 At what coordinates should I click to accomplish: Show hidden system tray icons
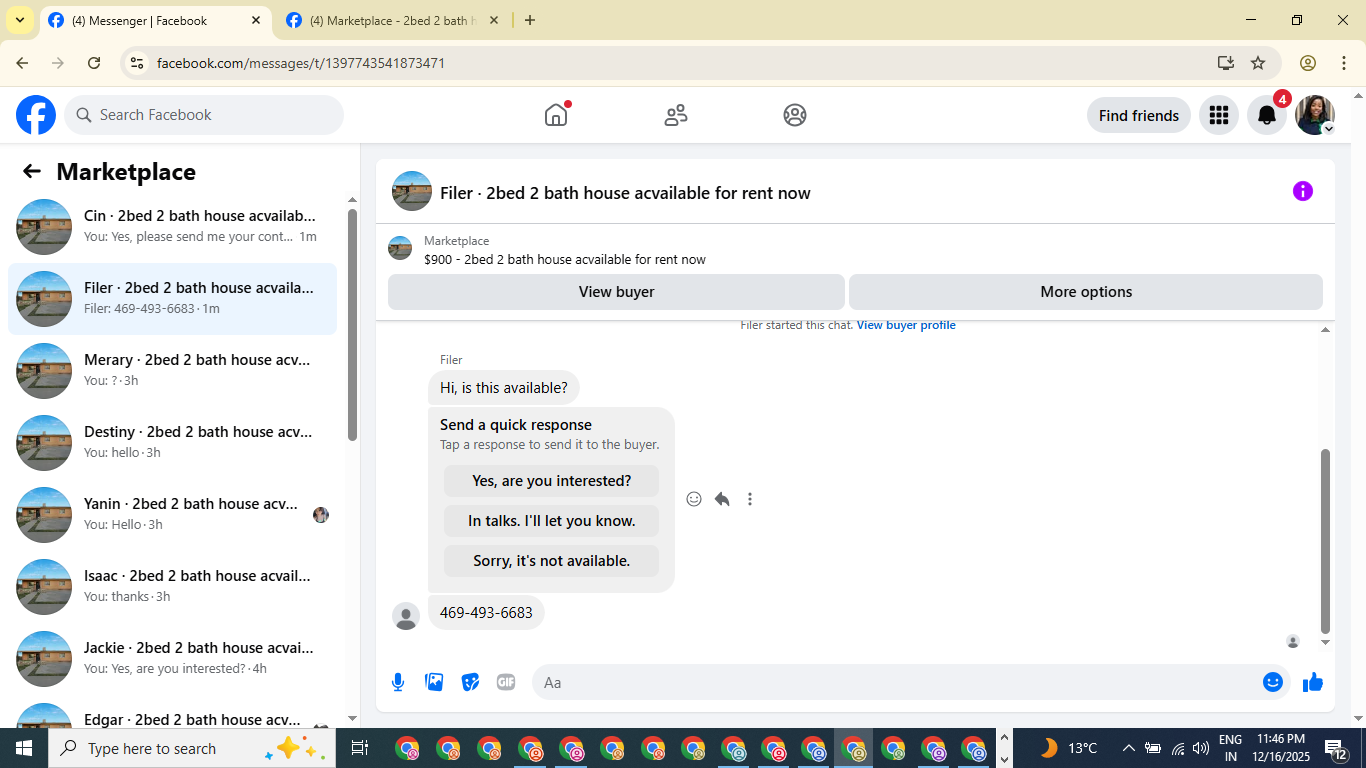[x=1128, y=748]
